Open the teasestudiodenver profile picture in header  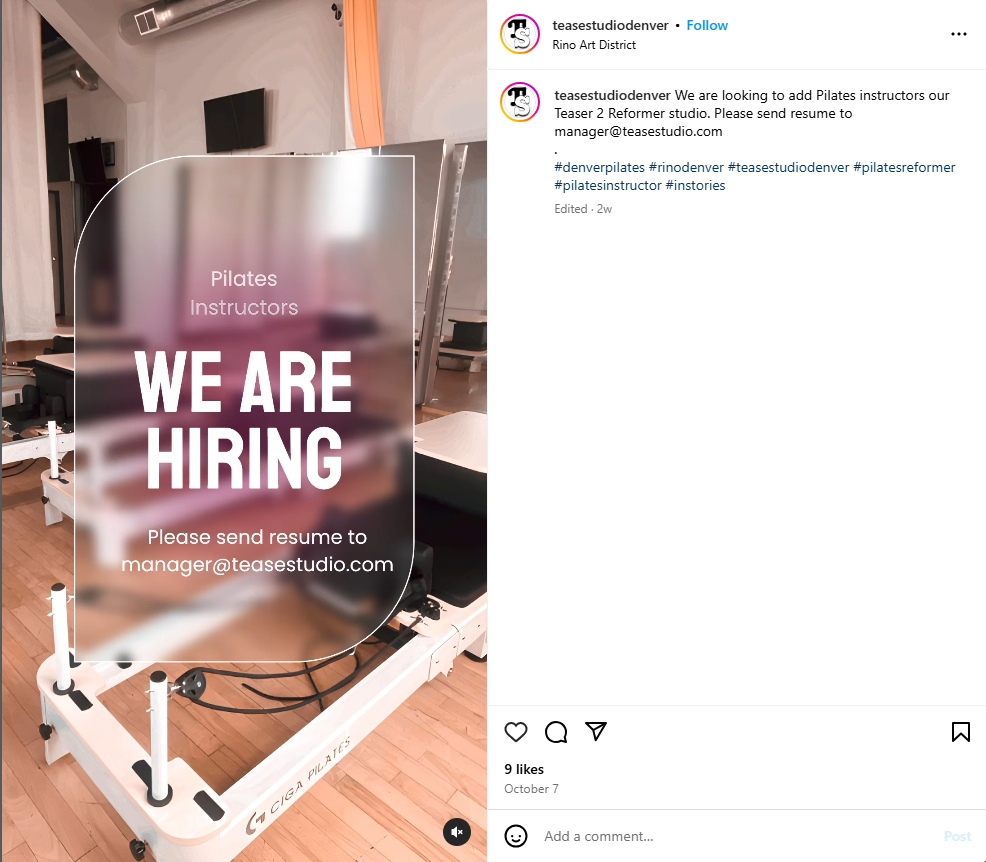pyautogui.click(x=520, y=34)
